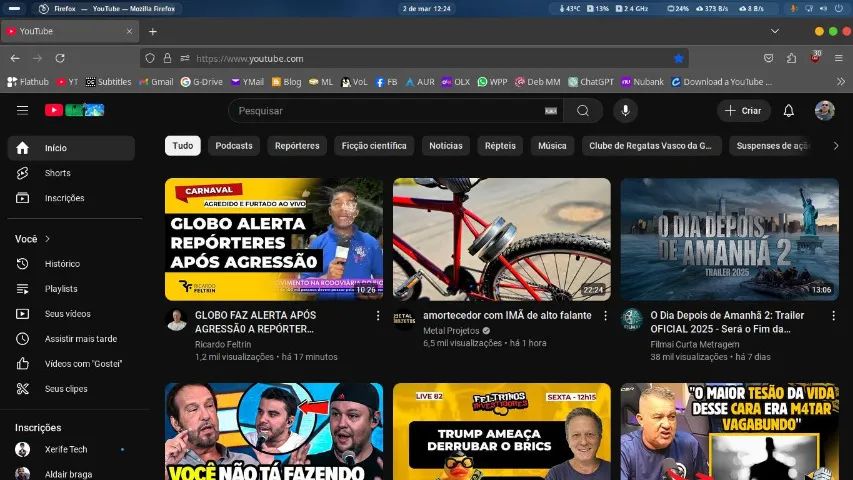Screen dimensions: 853x480
Task: Select the Música filter chip
Action: pyautogui.click(x=552, y=146)
